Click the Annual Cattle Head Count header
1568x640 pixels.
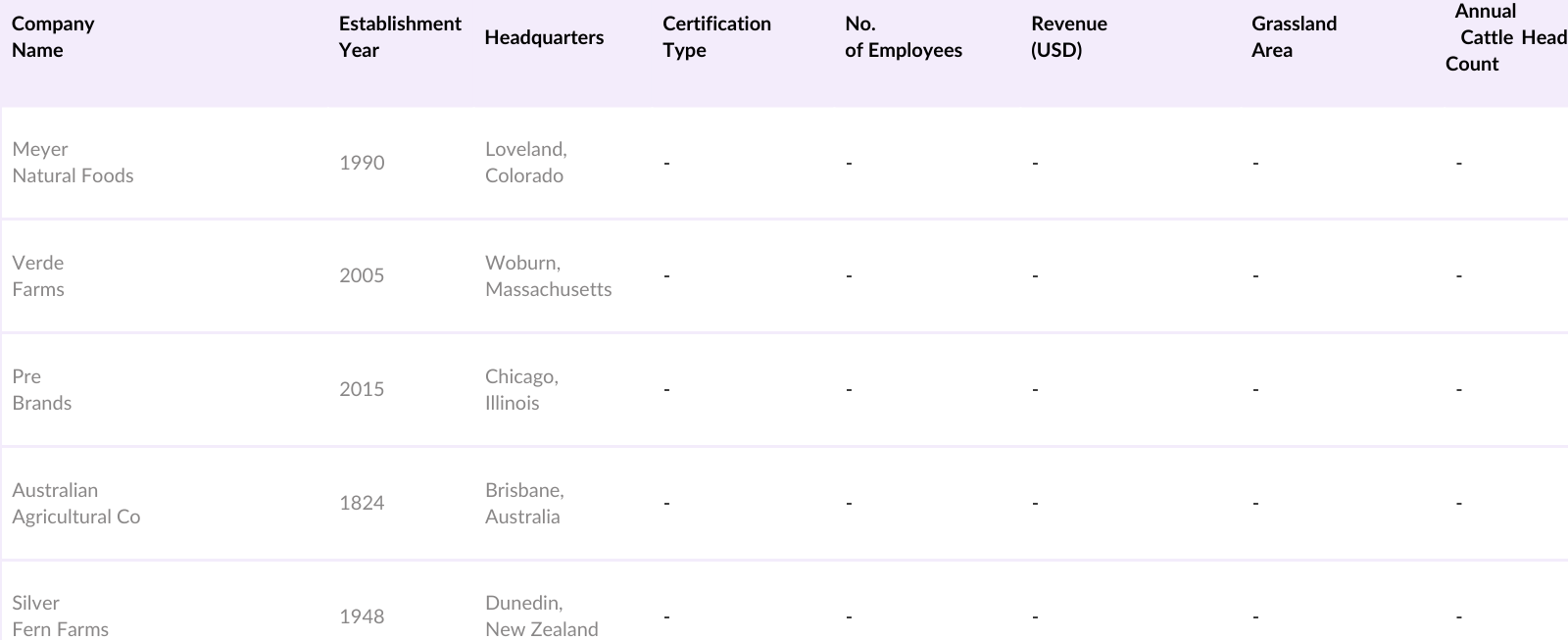(x=1504, y=37)
